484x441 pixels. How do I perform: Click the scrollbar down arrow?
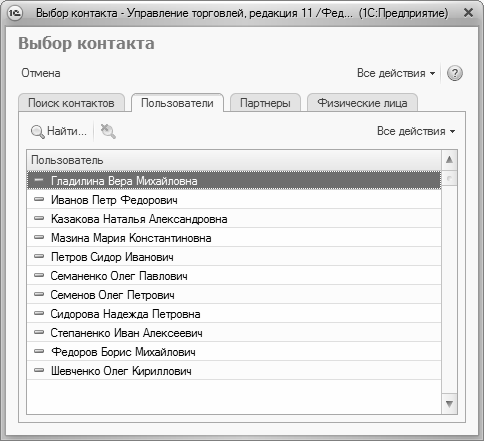[x=449, y=404]
